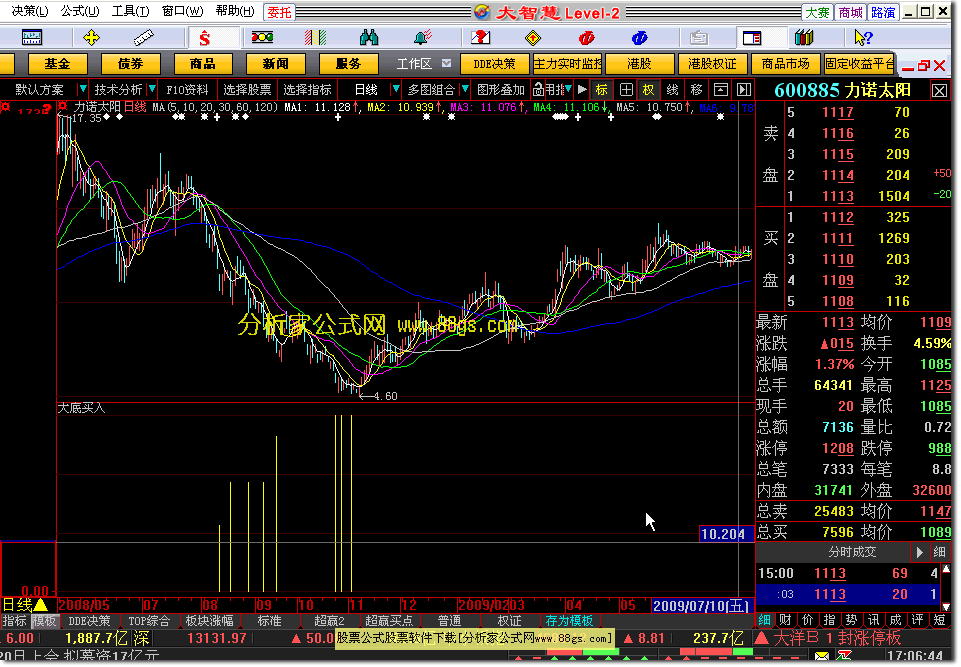
Task: Click the traffic light signal icon
Action: [x=262, y=38]
